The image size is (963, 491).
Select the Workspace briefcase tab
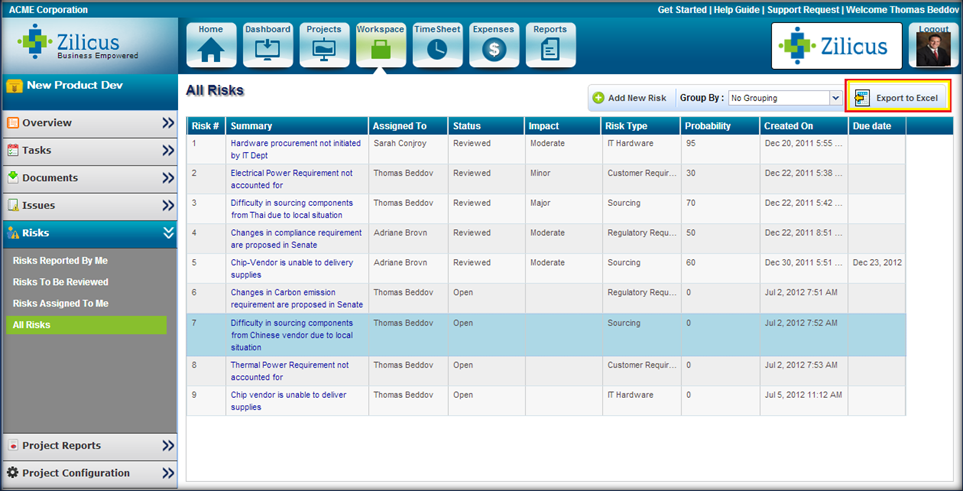(381, 45)
